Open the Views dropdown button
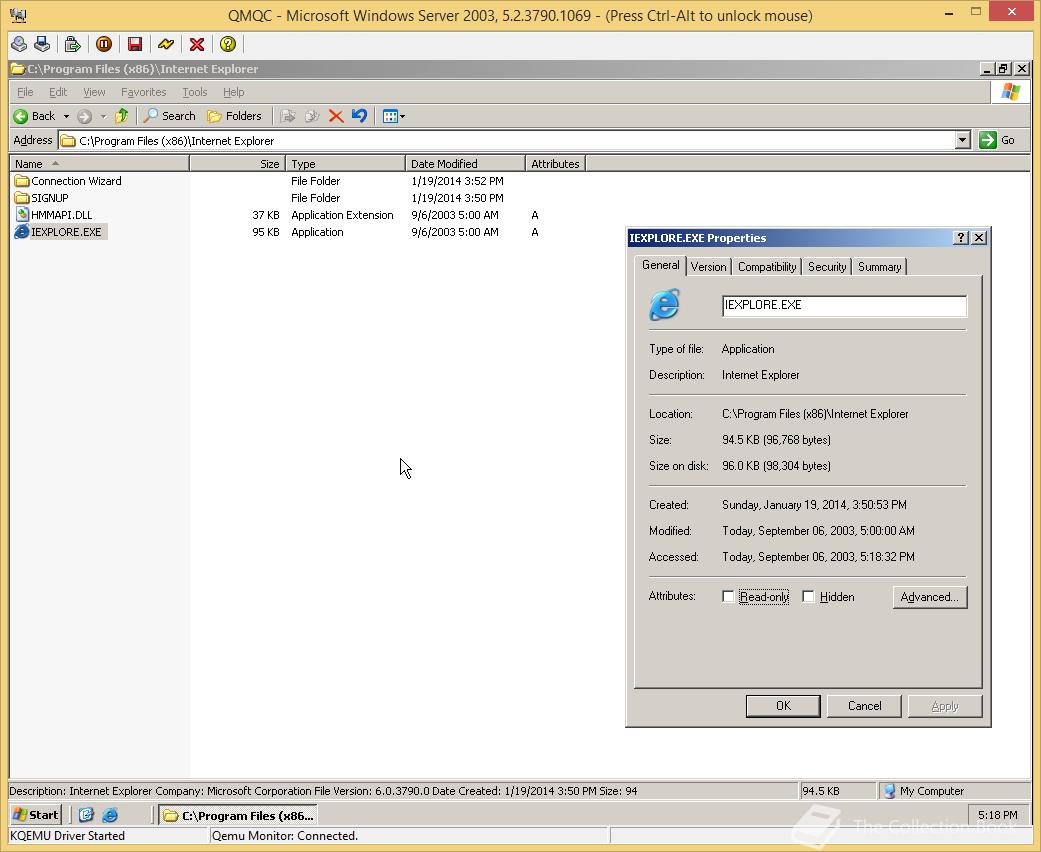This screenshot has width=1041, height=852. tap(394, 116)
